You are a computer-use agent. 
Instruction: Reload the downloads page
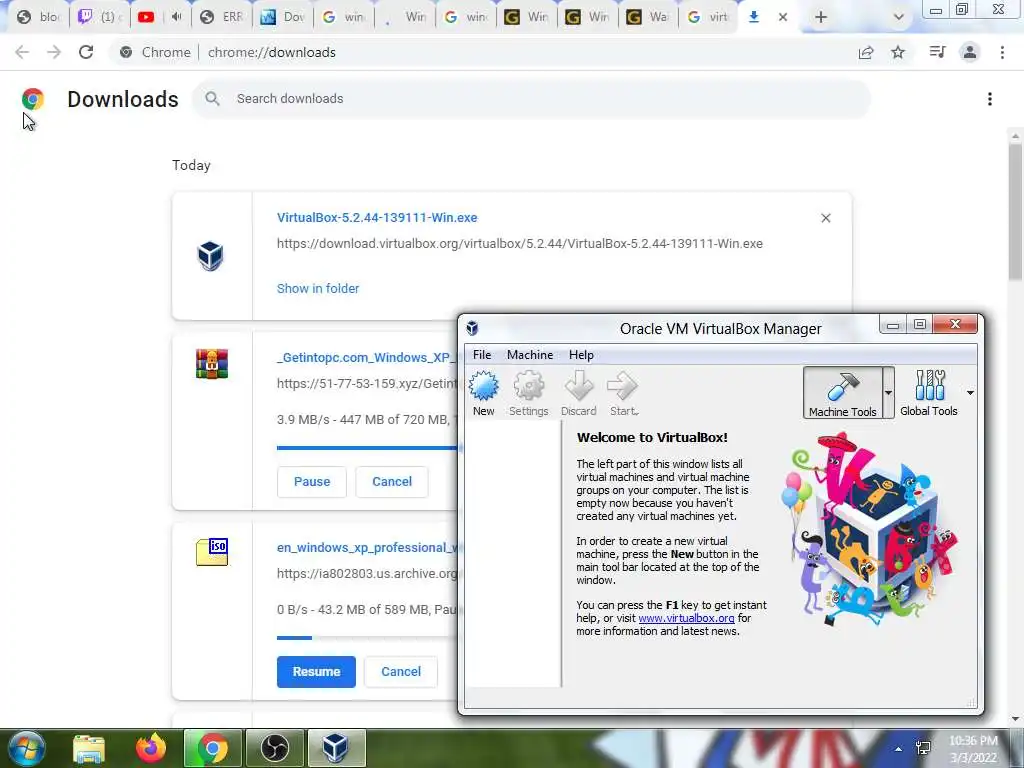point(86,52)
